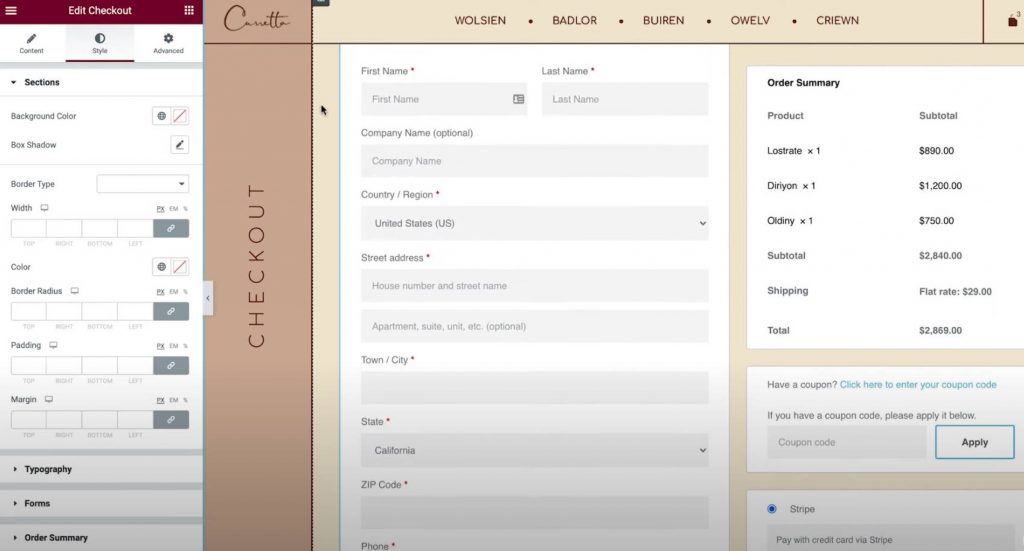Open the Border Type dropdown
The width and height of the screenshot is (1024, 551).
tap(142, 184)
